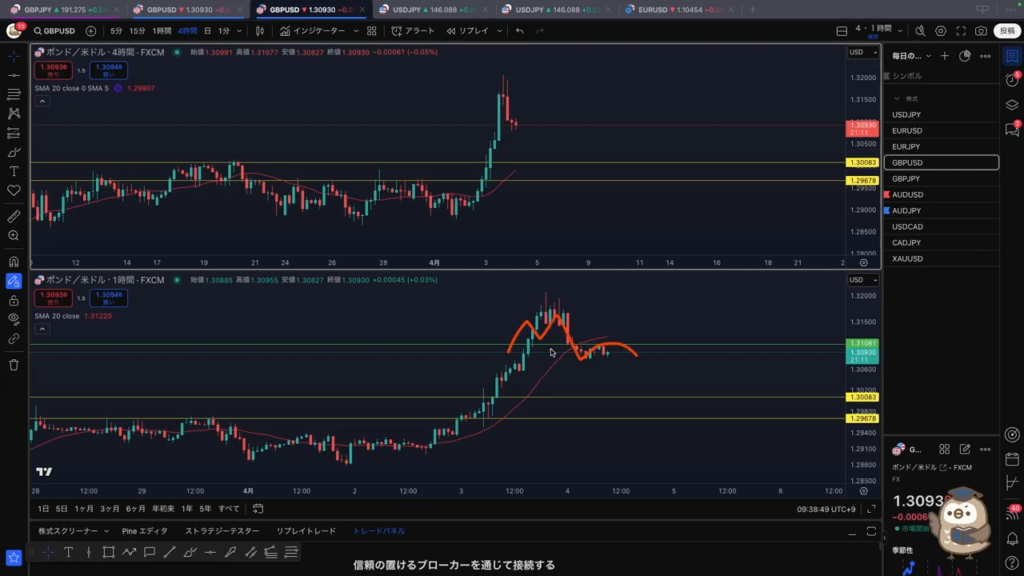Toggle the lock all drawings tool

(14, 300)
